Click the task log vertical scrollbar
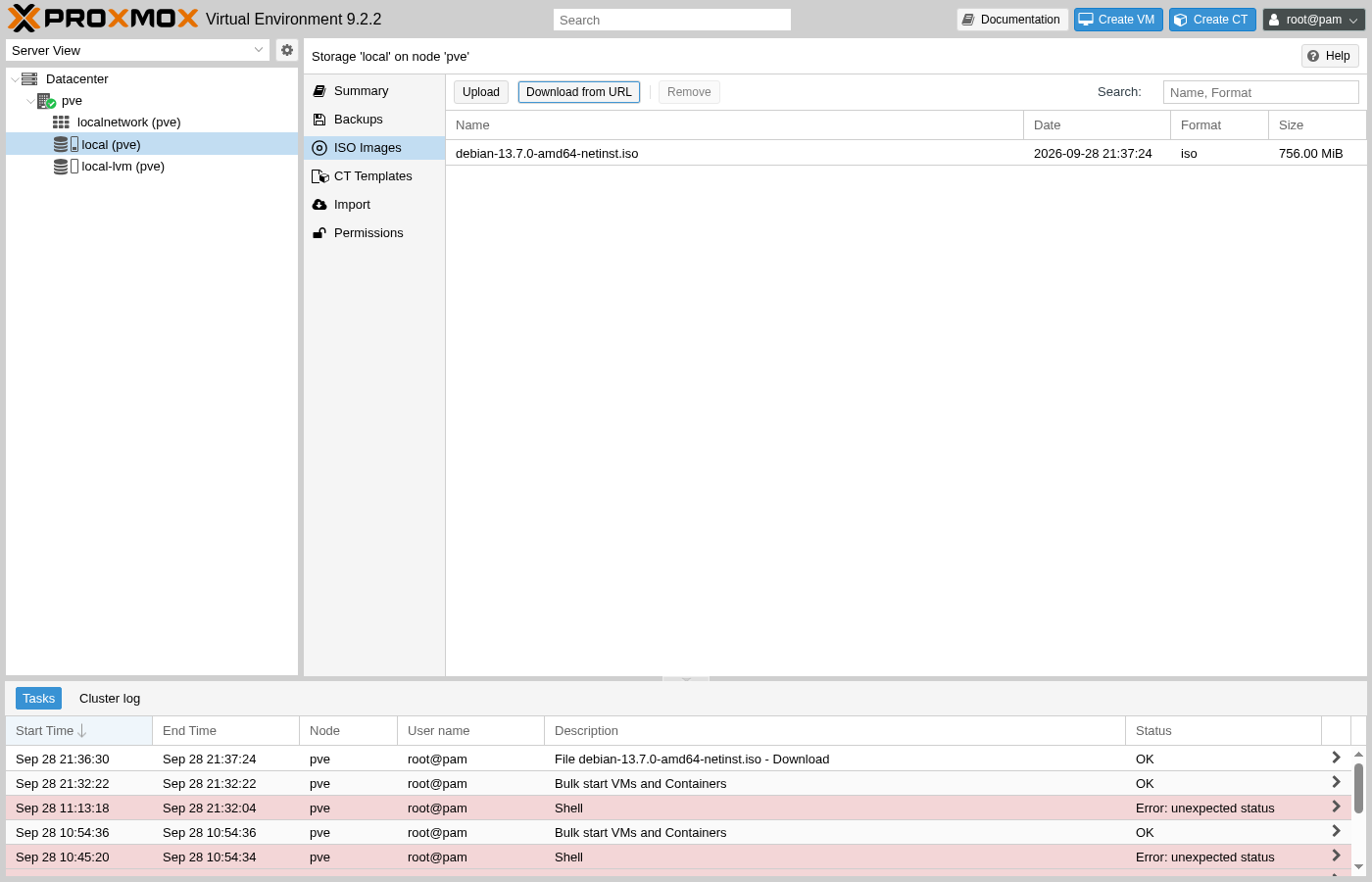 (1358, 790)
